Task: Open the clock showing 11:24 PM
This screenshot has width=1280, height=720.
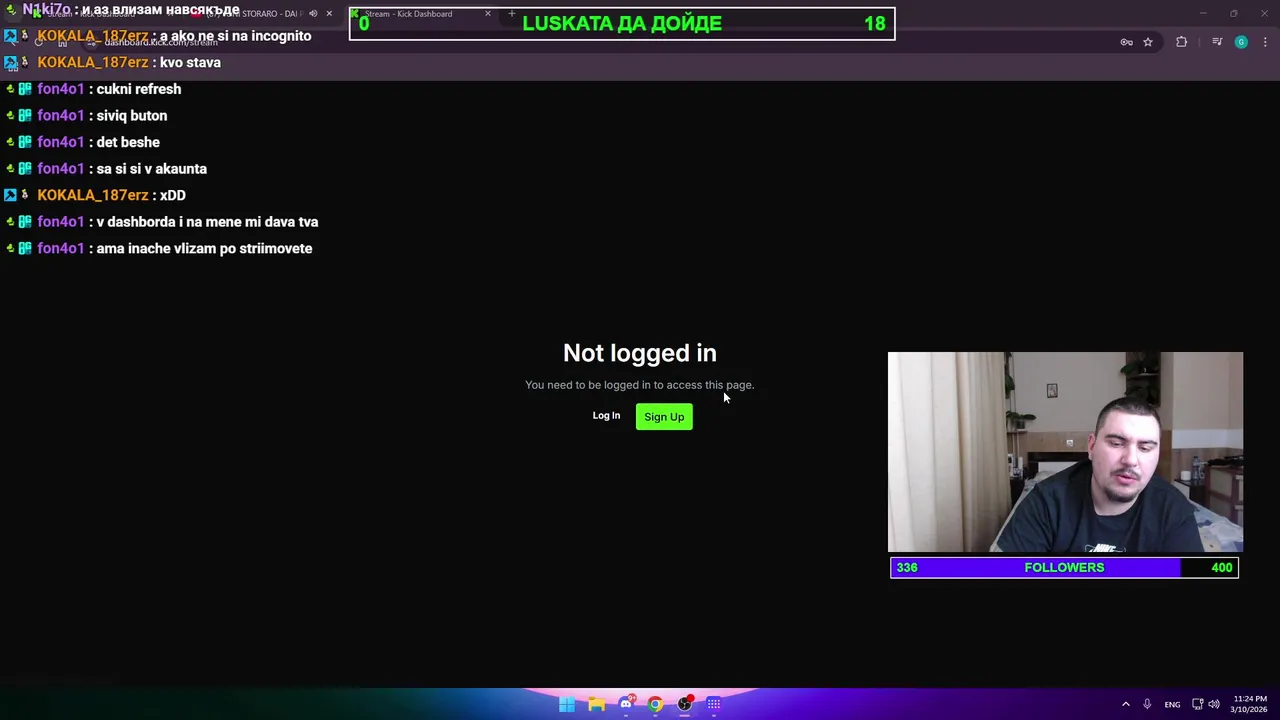Action: click(x=1249, y=704)
